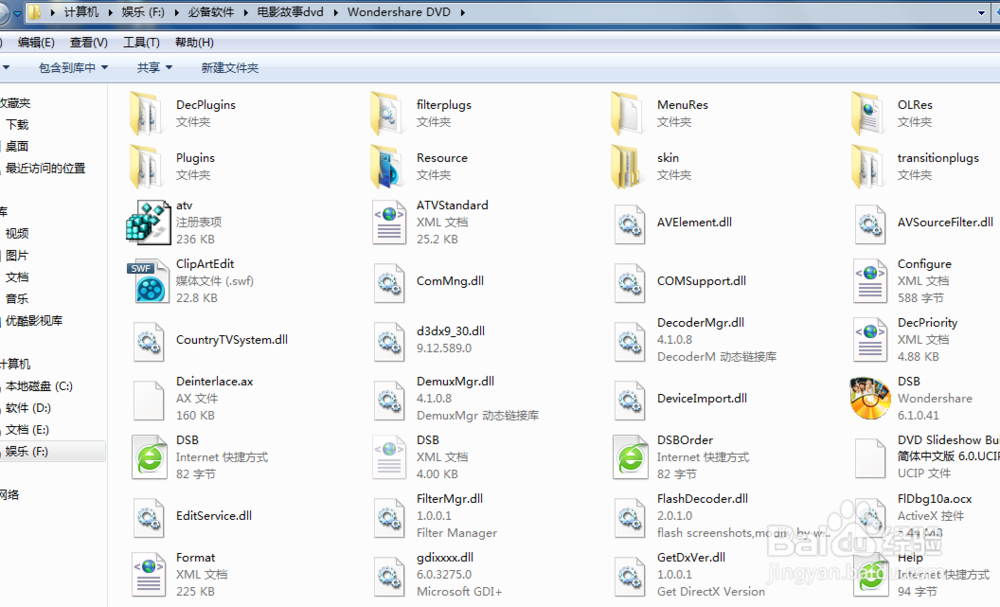This screenshot has height=607, width=1000.
Task: Open the MenuRes folder icon
Action: [626, 114]
